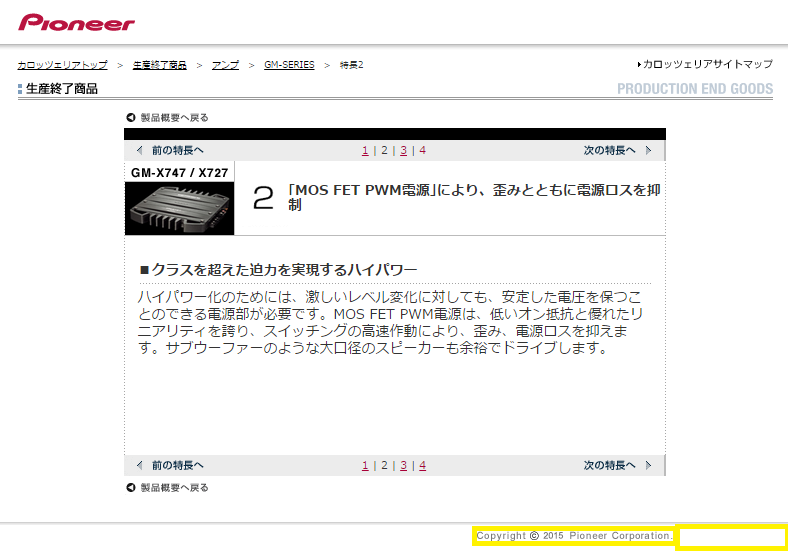The width and height of the screenshot is (788, 553).
Task: Click left arrow icon in upper feature navigation
Action: pyautogui.click(x=140, y=151)
